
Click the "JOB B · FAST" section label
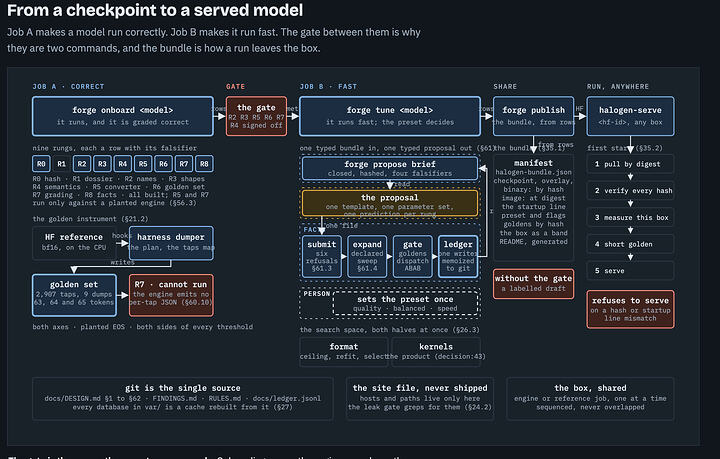click(328, 86)
